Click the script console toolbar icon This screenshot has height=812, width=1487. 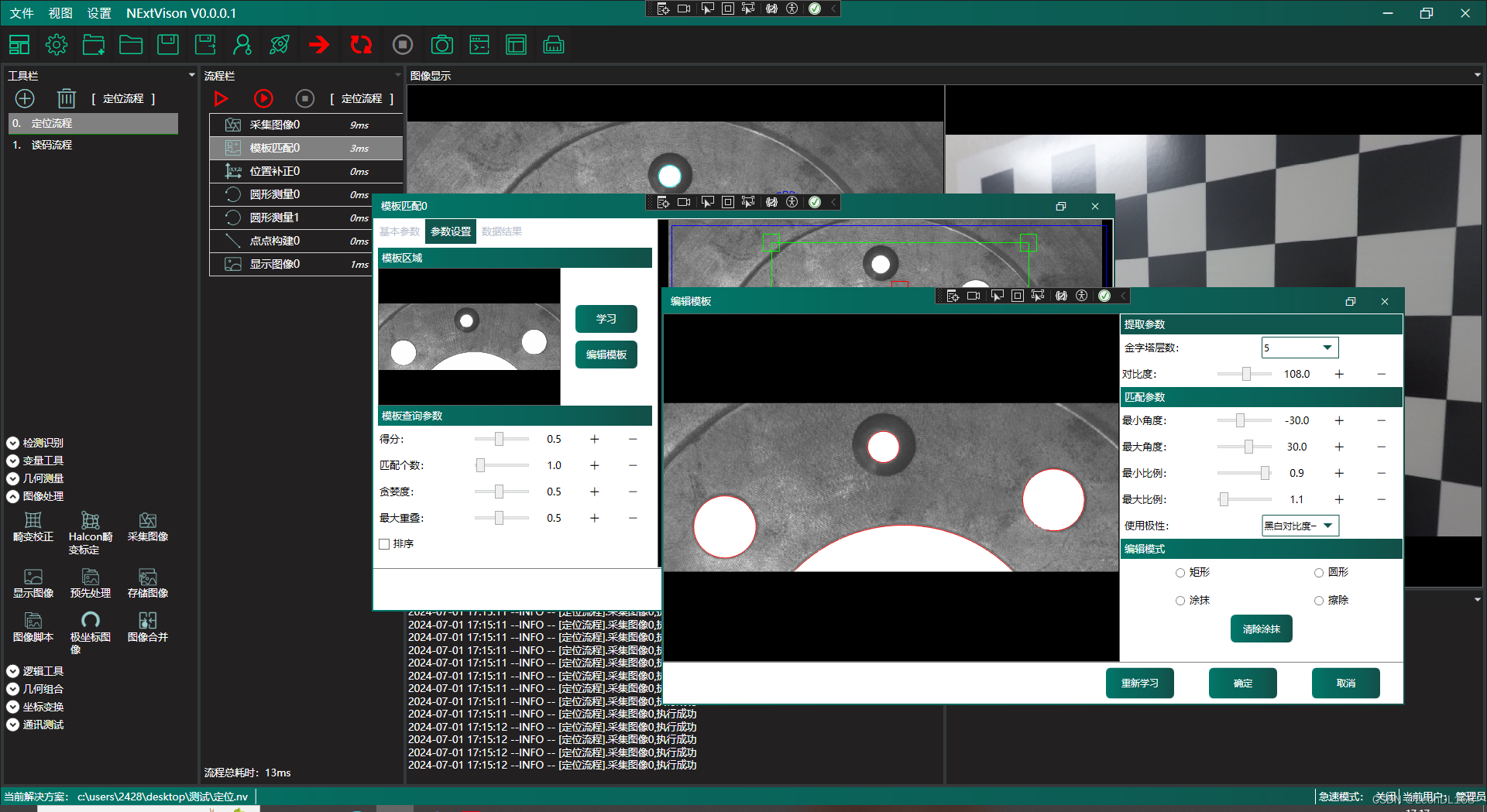(x=479, y=45)
